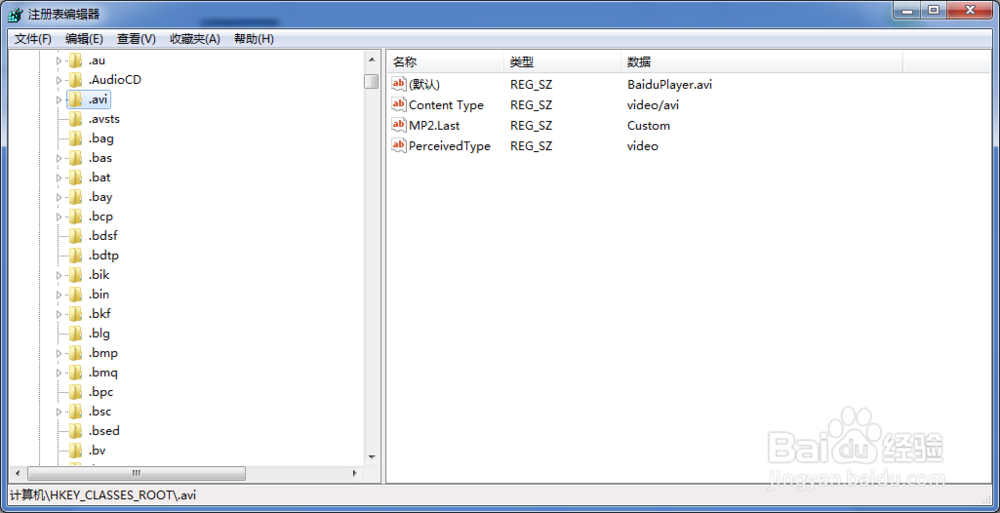Click the .bmp folder icon
Image resolution: width=1000 pixels, height=513 pixels.
click(76, 353)
